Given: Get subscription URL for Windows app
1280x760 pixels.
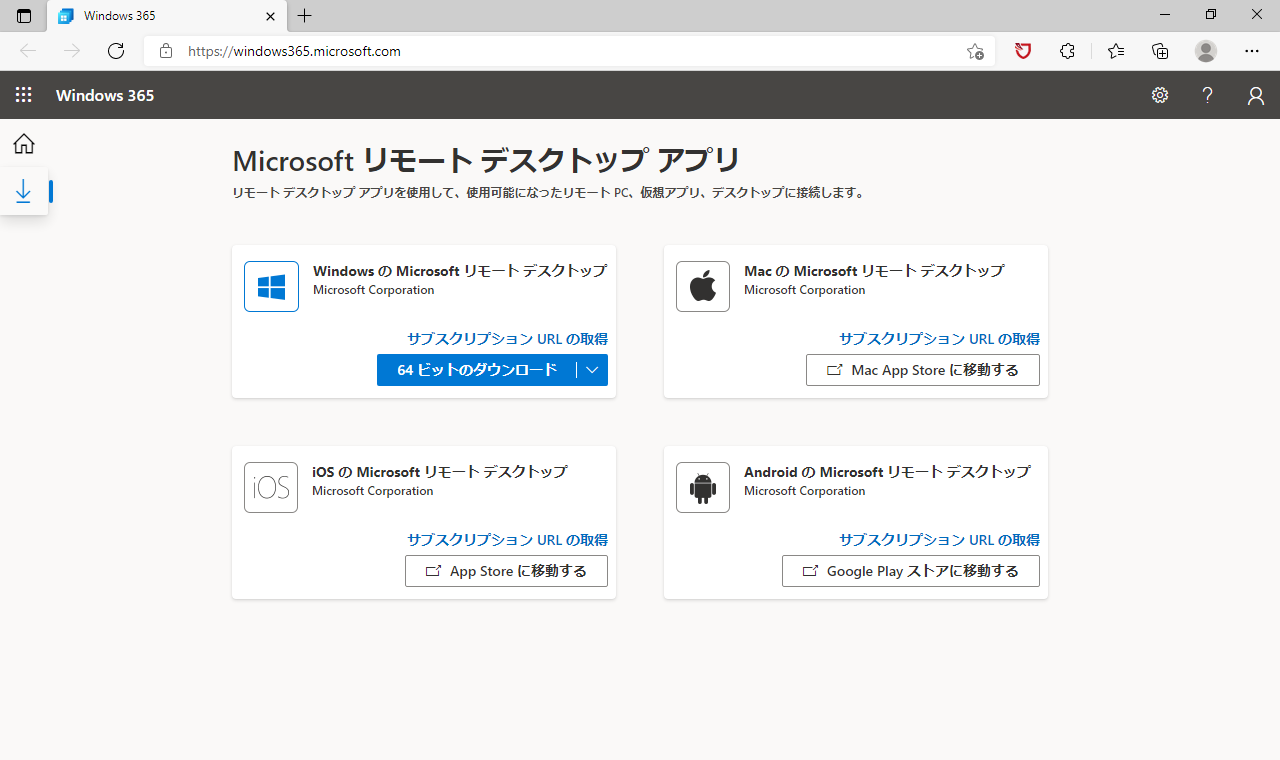Looking at the screenshot, I should coord(507,339).
